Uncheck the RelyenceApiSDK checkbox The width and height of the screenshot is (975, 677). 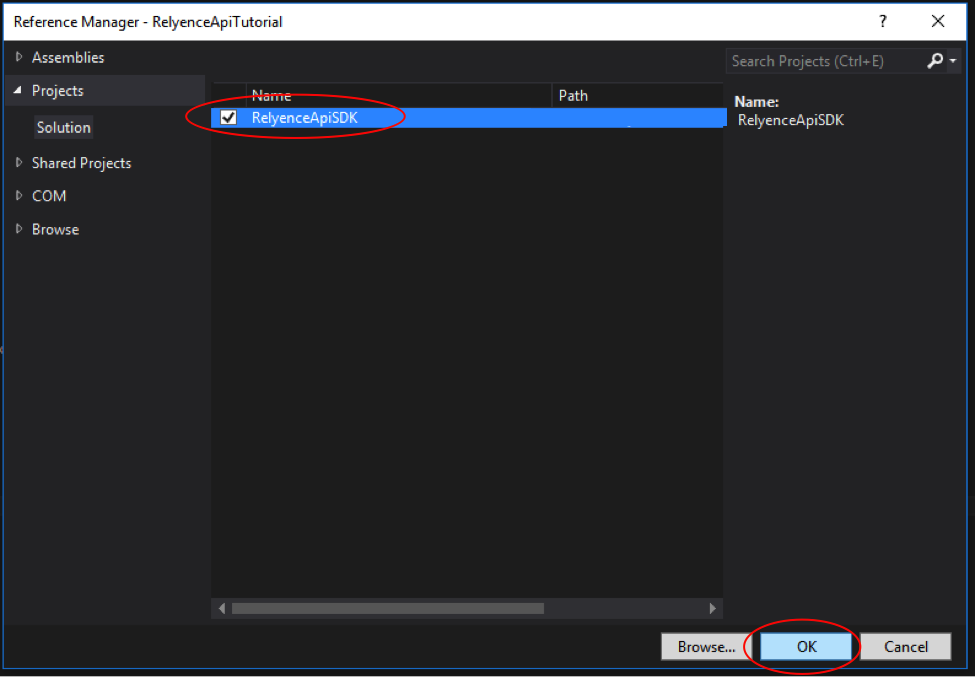tap(229, 118)
